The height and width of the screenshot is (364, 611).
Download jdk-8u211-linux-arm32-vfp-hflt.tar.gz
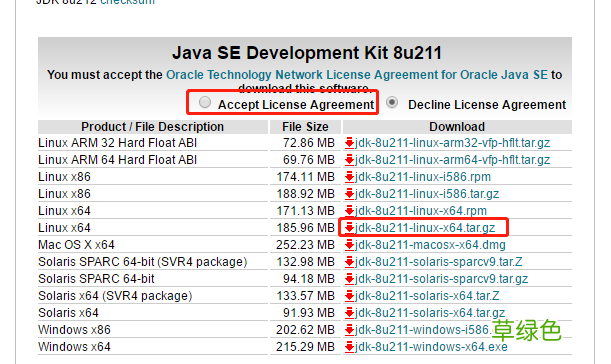[x=452, y=143]
